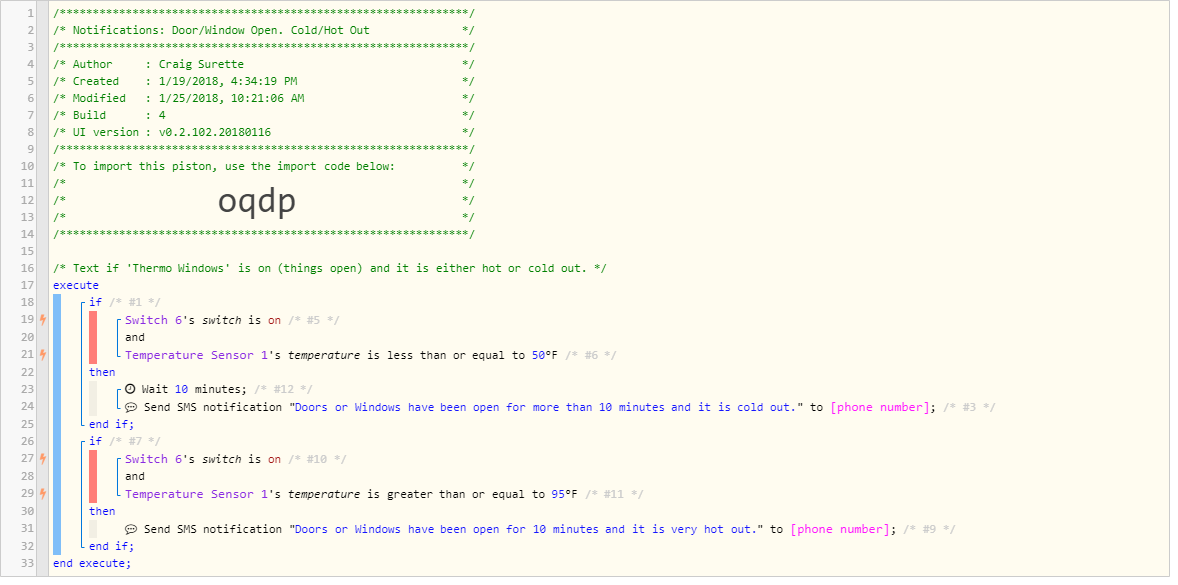The width and height of the screenshot is (1178, 585).
Task: Click the blue execute block bar on left
Action: point(57,424)
